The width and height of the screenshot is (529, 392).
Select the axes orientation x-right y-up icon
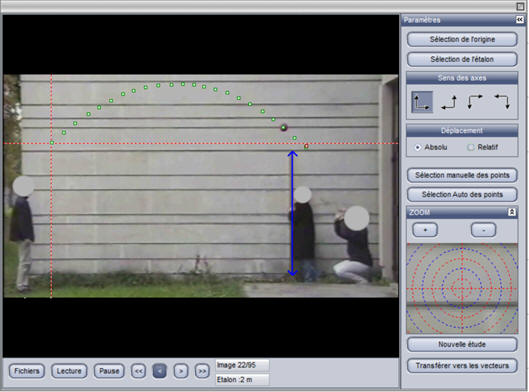click(422, 102)
